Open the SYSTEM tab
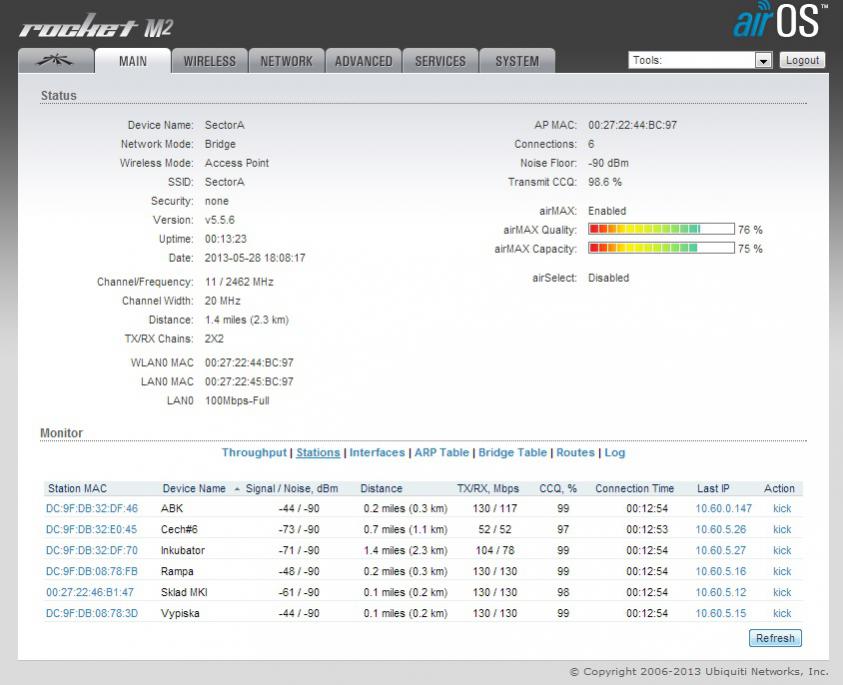843x685 pixels. 517,61
